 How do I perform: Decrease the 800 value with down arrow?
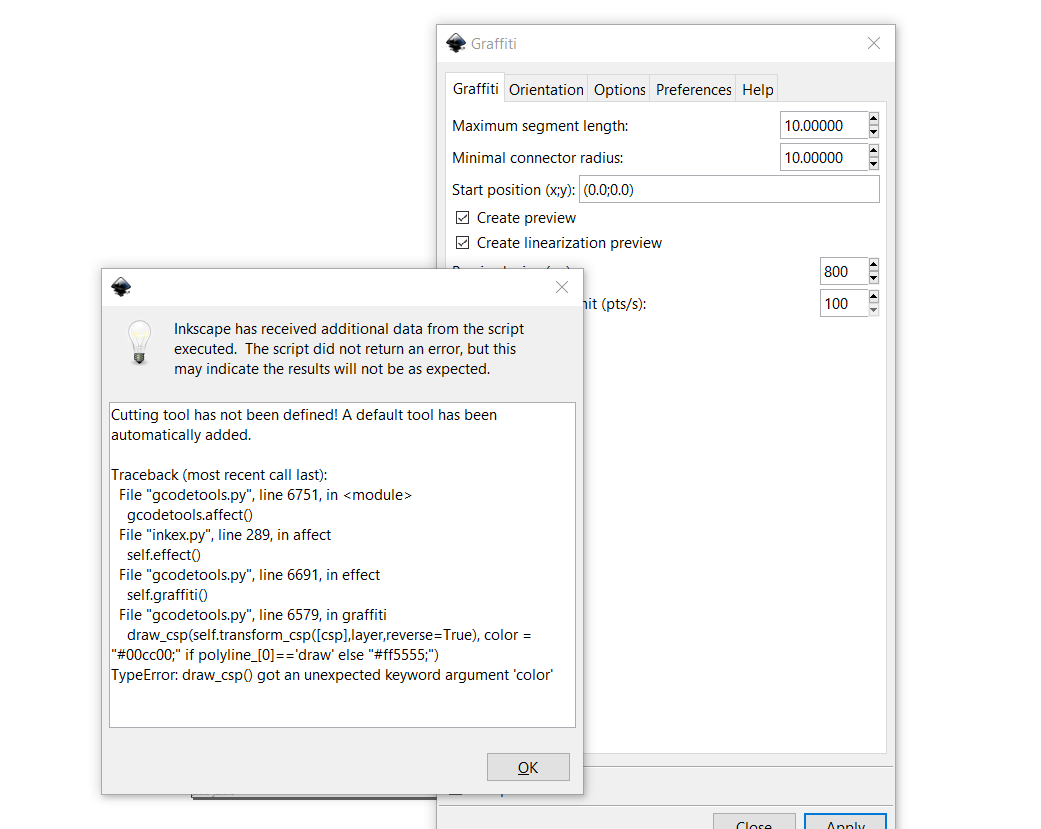point(874,278)
